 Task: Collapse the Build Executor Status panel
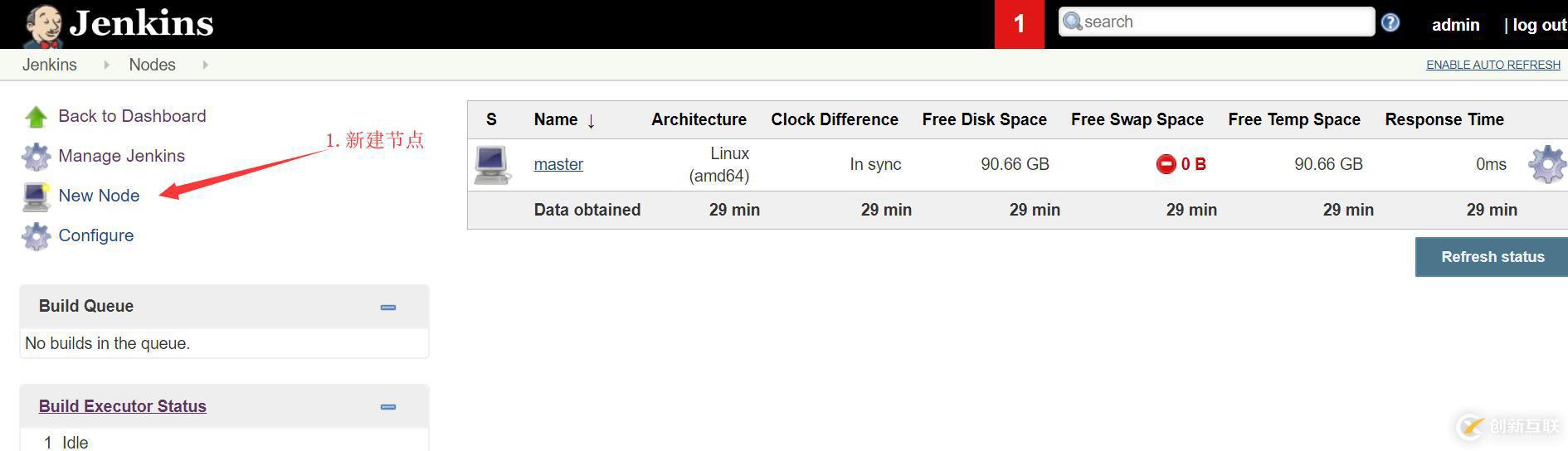[387, 406]
